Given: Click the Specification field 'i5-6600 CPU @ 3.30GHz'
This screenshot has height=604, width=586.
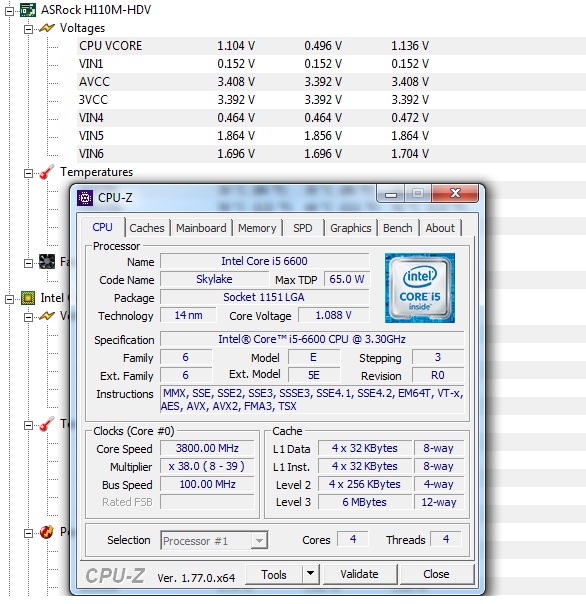Looking at the screenshot, I should (312, 339).
